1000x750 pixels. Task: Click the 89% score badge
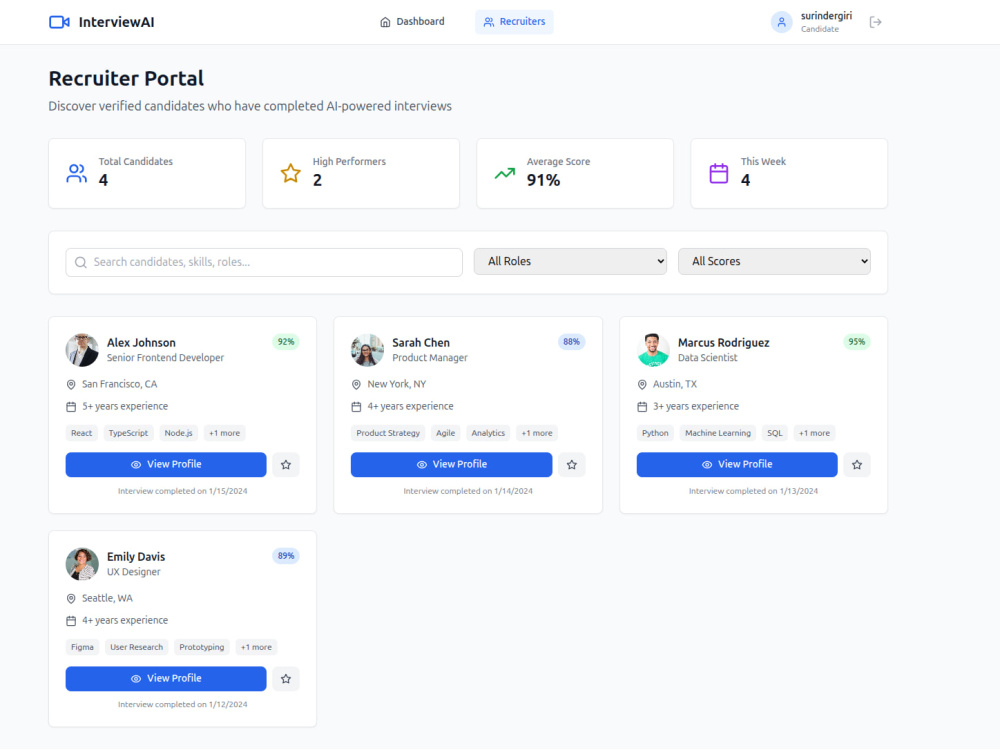(x=286, y=555)
